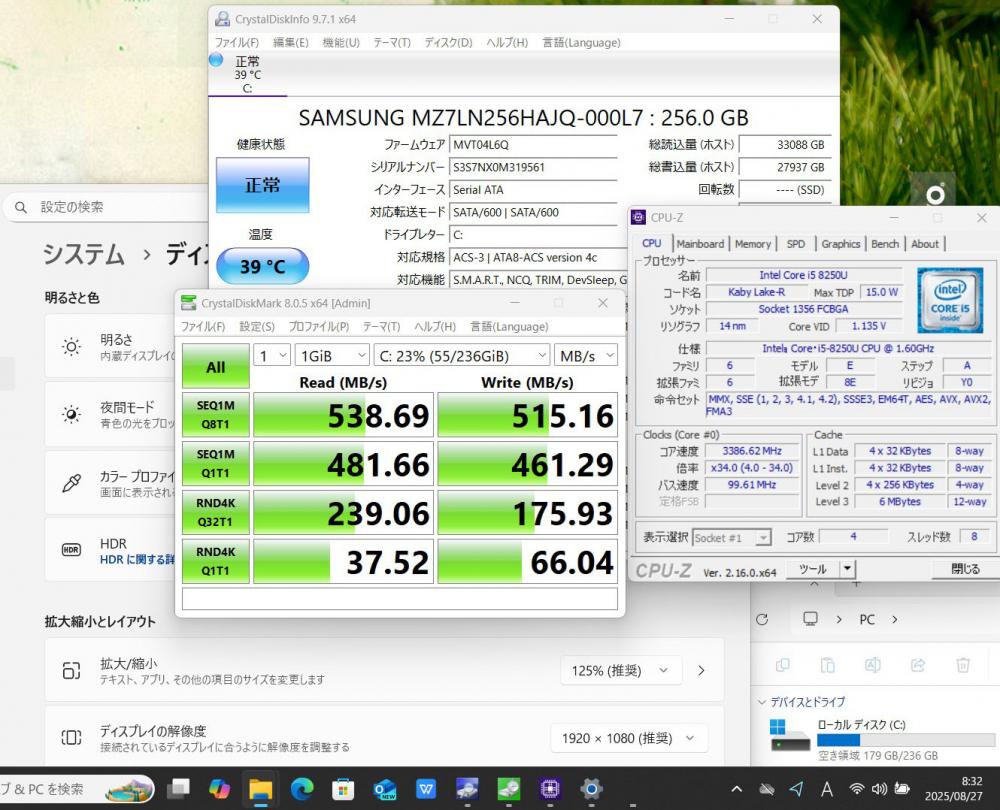
Task: Open the C: 23% drive selection dropdown
Action: [462, 355]
